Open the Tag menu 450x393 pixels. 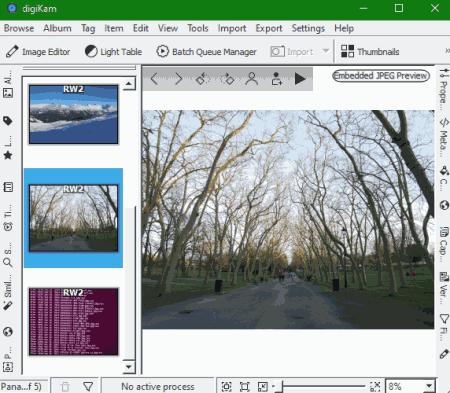pyautogui.click(x=88, y=28)
